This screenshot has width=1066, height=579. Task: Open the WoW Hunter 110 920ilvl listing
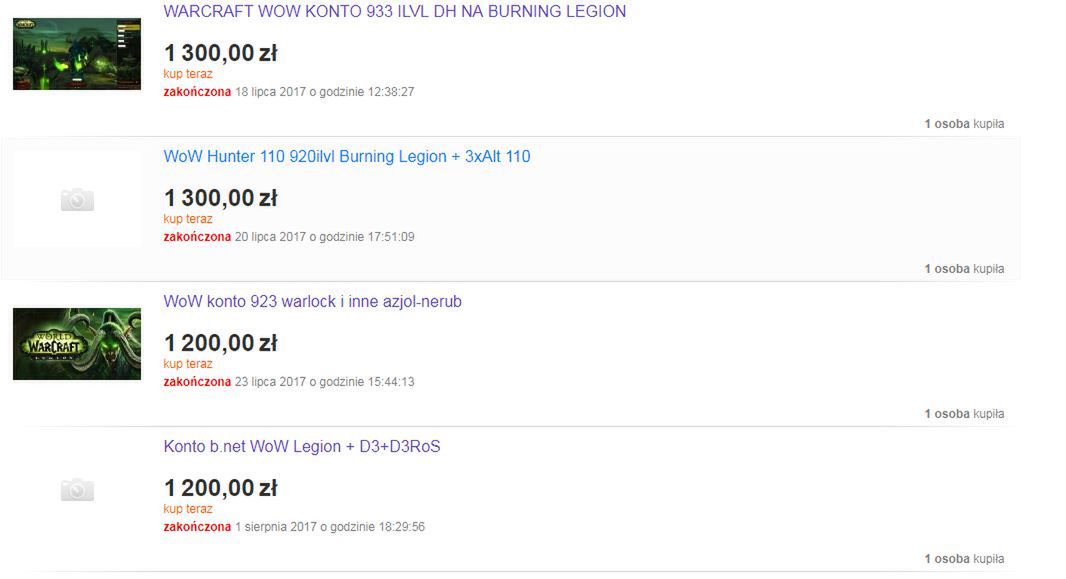coord(347,156)
